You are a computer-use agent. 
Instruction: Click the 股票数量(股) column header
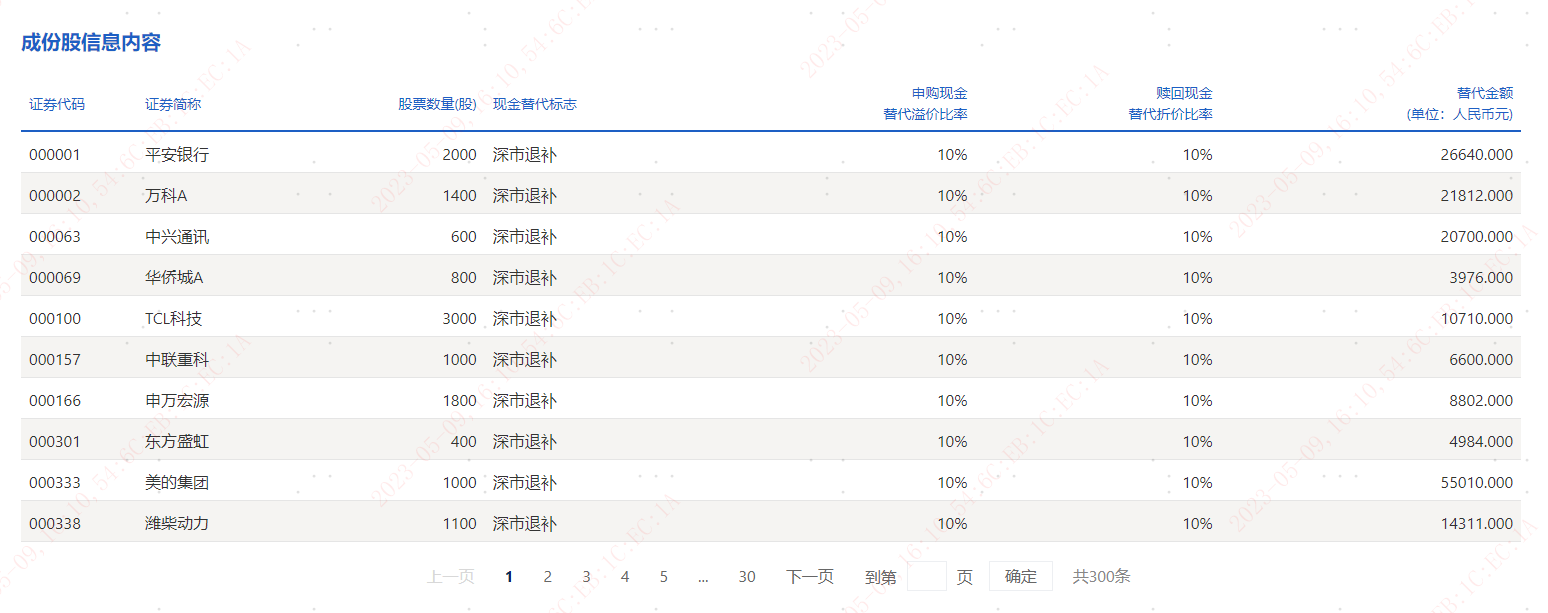pos(437,103)
